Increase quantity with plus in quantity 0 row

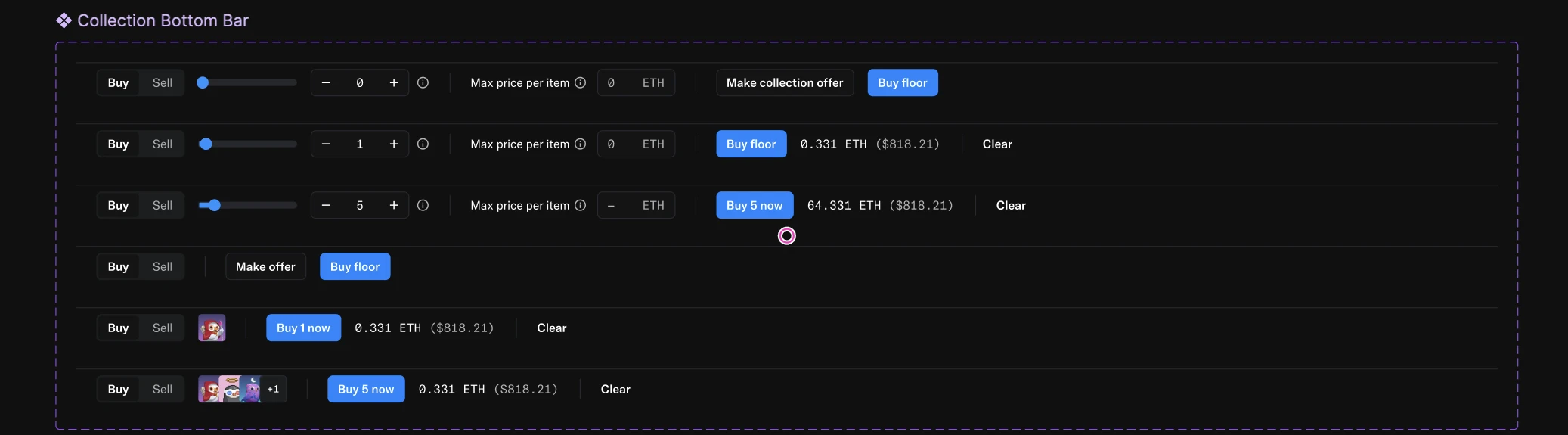(394, 83)
